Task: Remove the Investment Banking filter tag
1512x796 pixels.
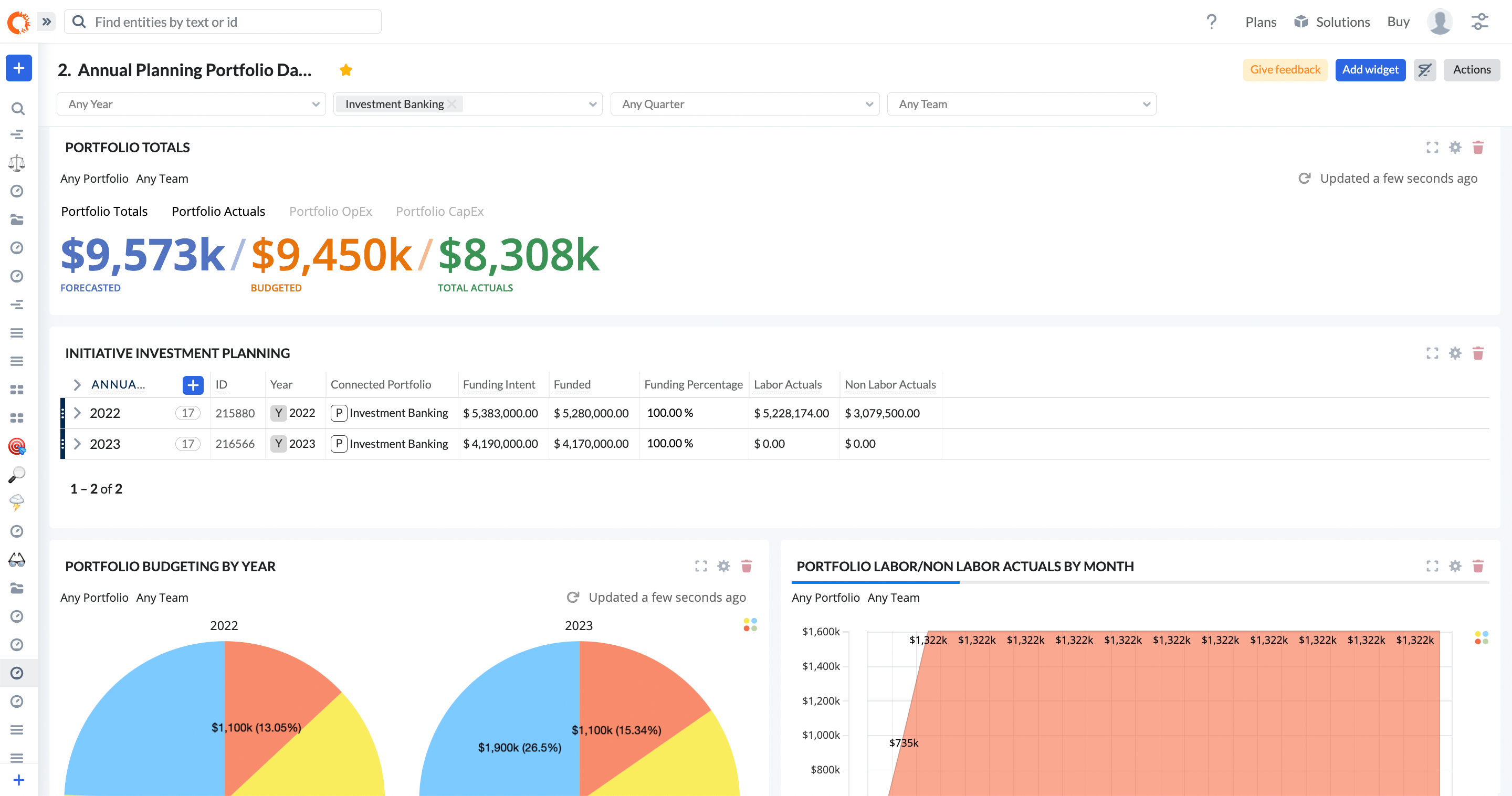Action: tap(452, 104)
